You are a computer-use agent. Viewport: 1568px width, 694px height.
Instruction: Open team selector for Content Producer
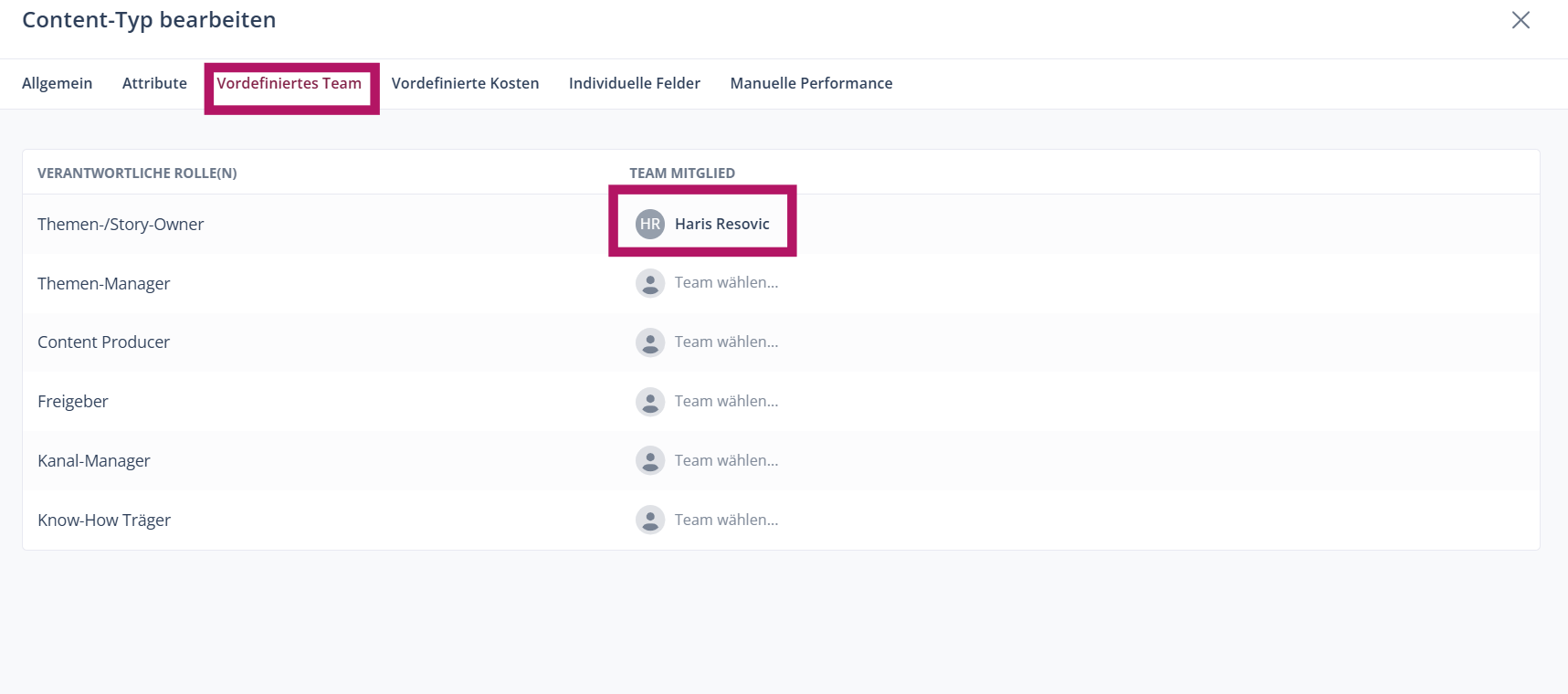[x=726, y=342]
